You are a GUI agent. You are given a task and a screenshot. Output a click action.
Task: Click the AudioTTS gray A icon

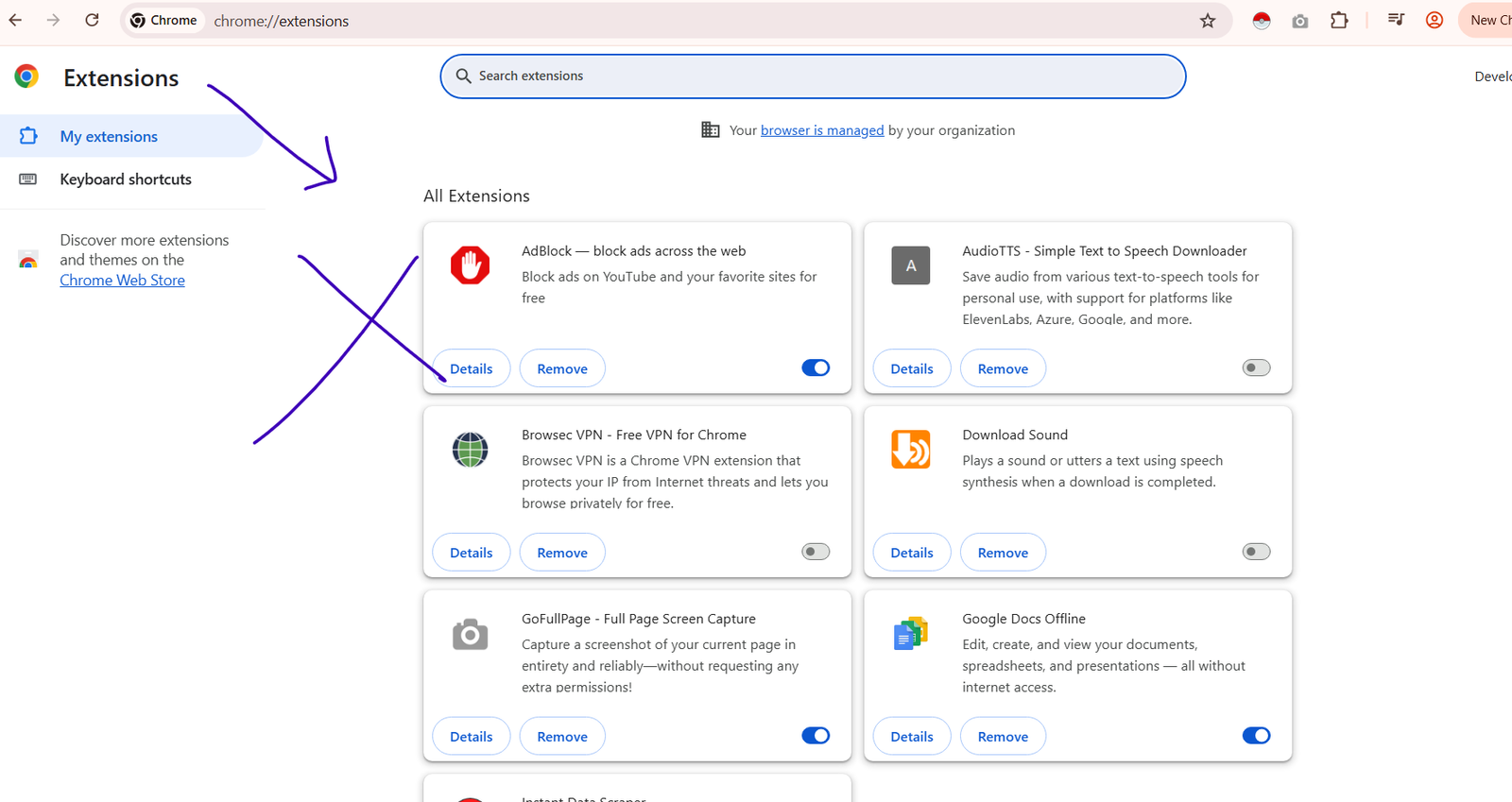(x=911, y=265)
